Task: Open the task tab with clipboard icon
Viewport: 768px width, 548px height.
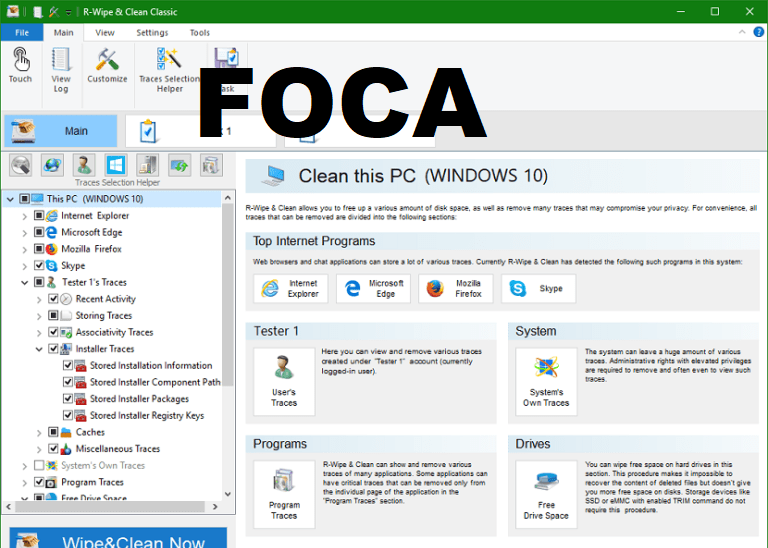Action: (201, 131)
